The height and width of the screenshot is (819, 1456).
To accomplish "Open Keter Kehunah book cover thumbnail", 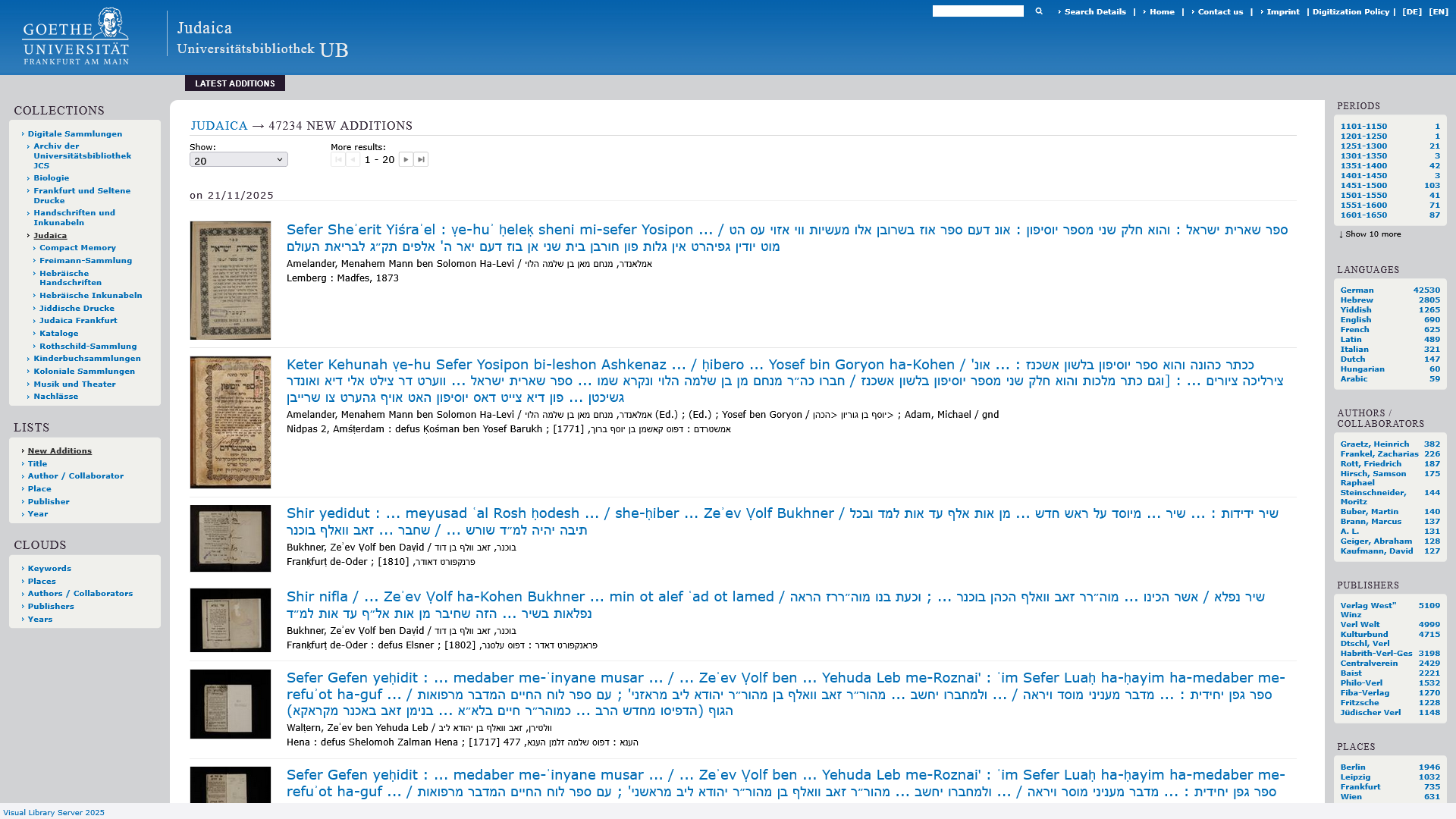I will tap(231, 422).
